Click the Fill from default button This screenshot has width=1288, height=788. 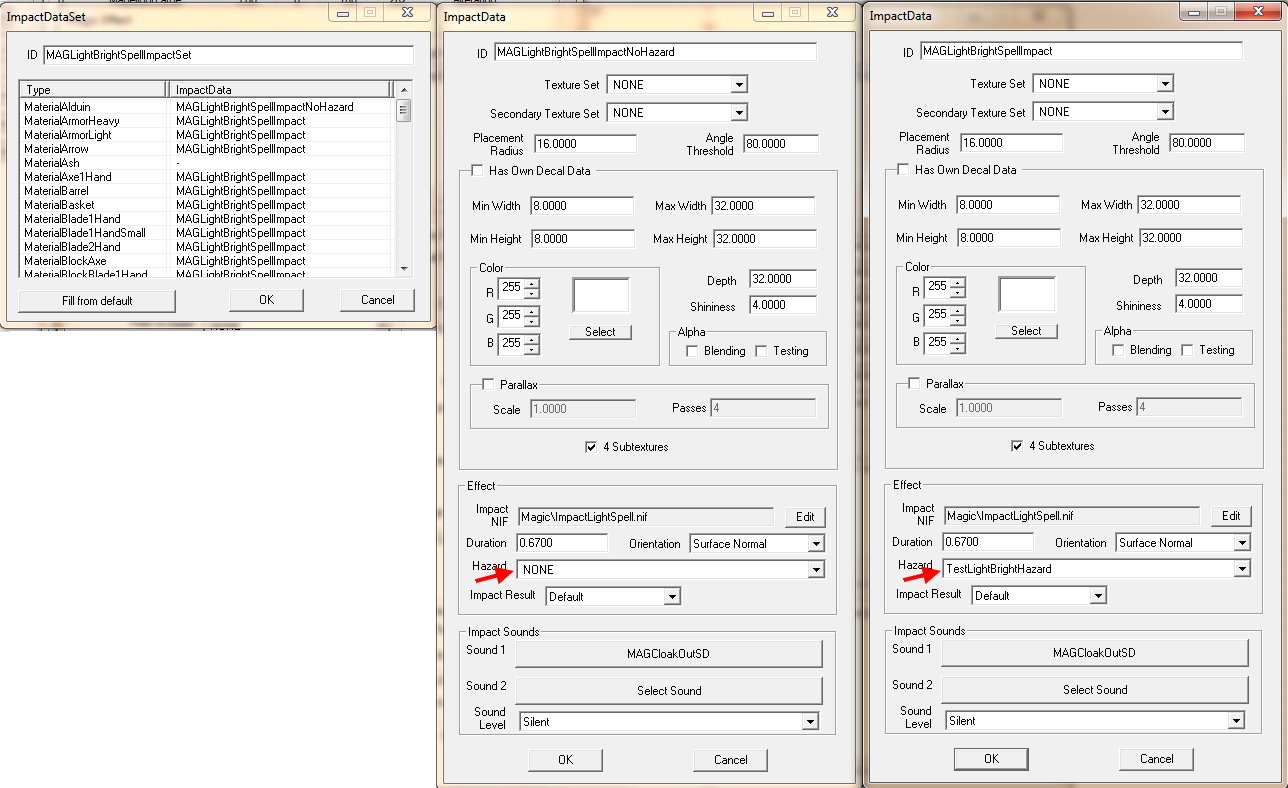[97, 300]
